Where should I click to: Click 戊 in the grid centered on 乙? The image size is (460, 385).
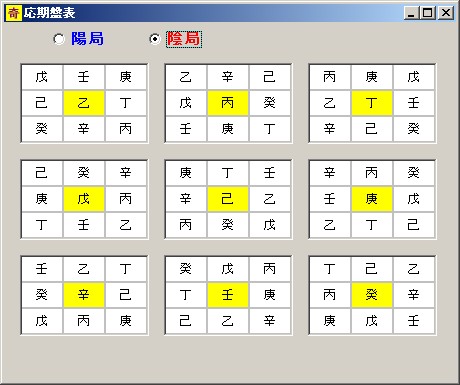pyautogui.click(x=42, y=77)
